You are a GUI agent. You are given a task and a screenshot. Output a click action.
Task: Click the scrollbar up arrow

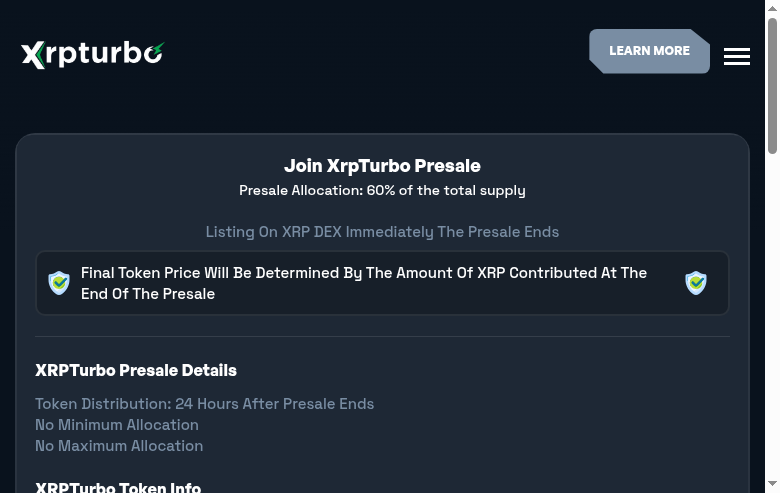click(x=772, y=8)
